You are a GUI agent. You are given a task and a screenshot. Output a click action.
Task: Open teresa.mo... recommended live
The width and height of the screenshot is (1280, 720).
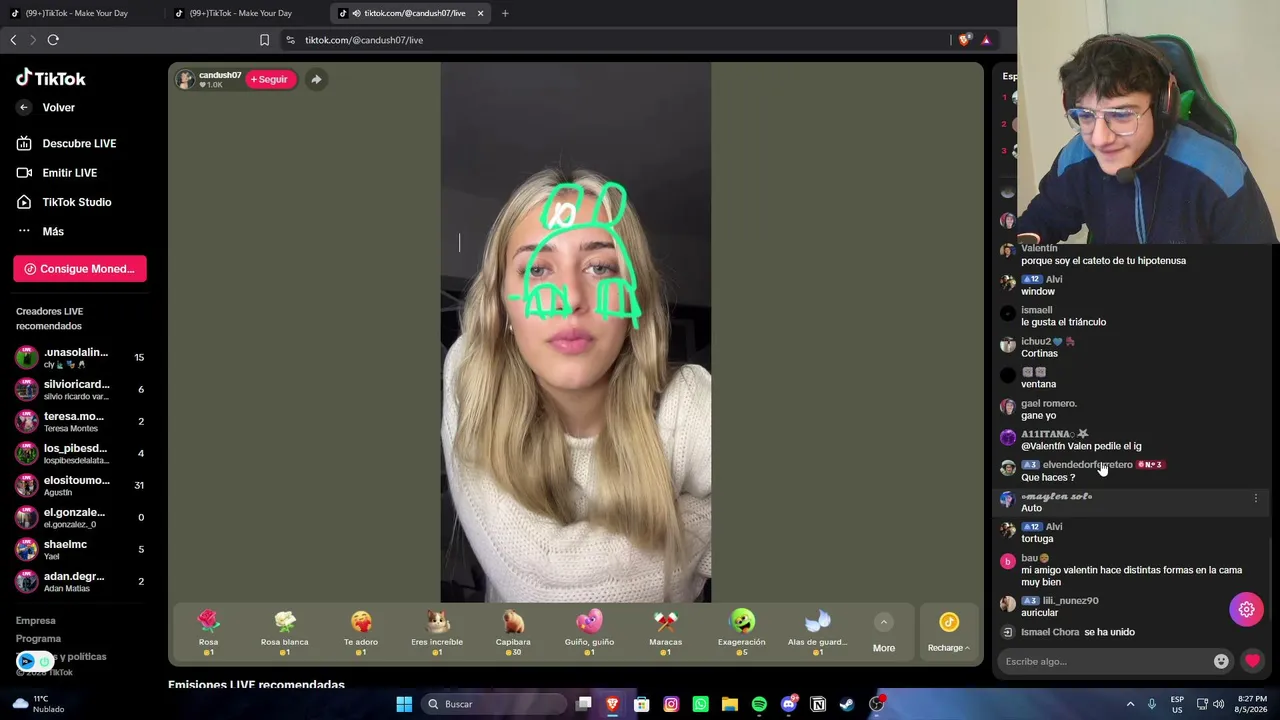[80, 422]
